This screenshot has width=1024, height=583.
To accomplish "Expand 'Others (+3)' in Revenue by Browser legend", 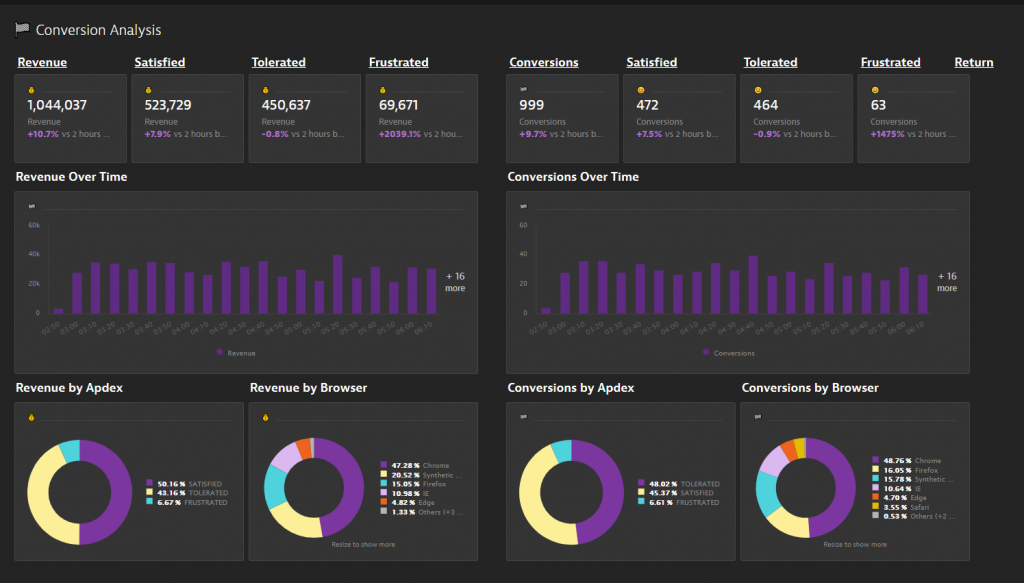I will (x=438, y=512).
